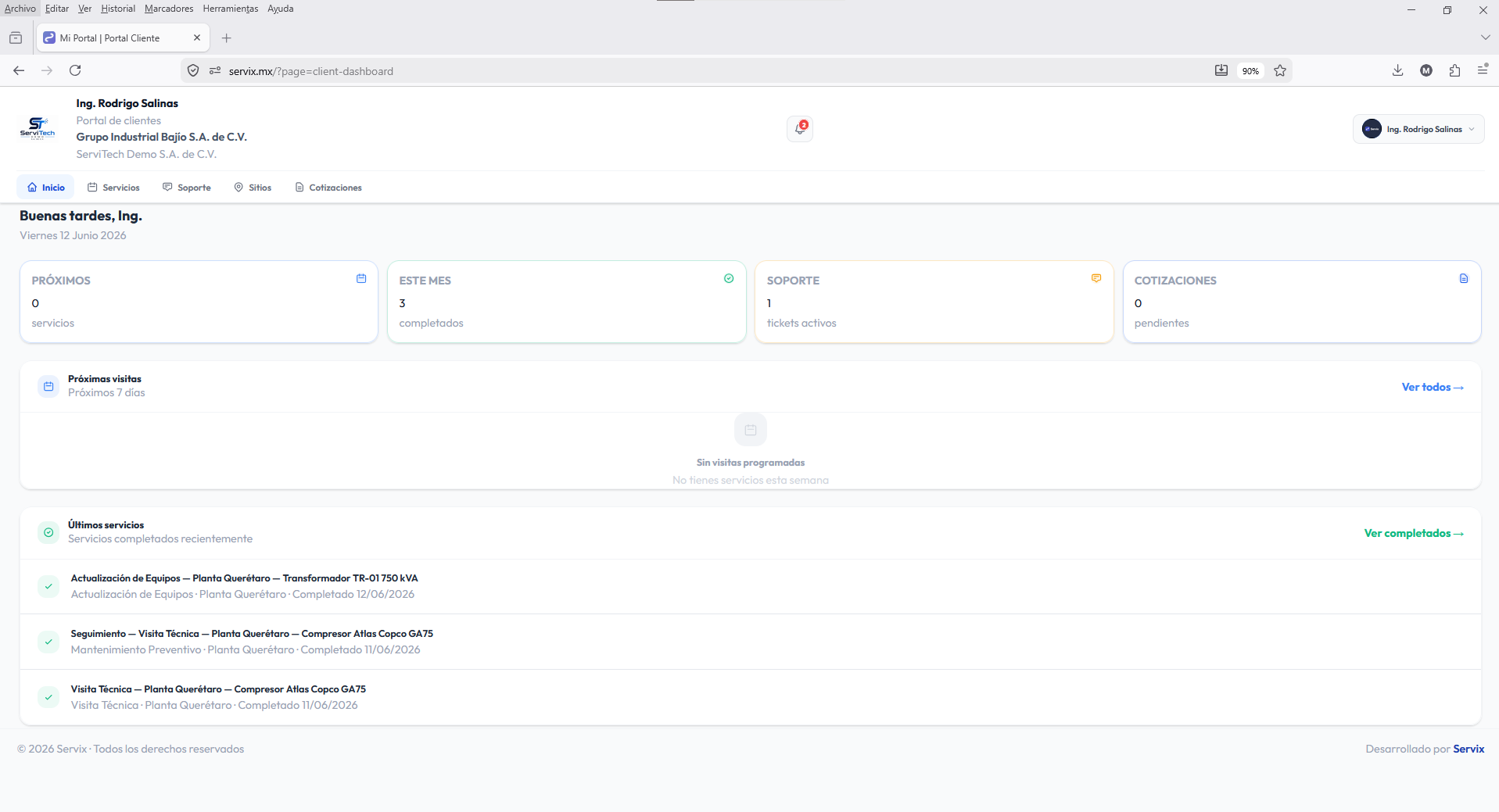
Task: Open the Historial menu
Action: point(118,9)
